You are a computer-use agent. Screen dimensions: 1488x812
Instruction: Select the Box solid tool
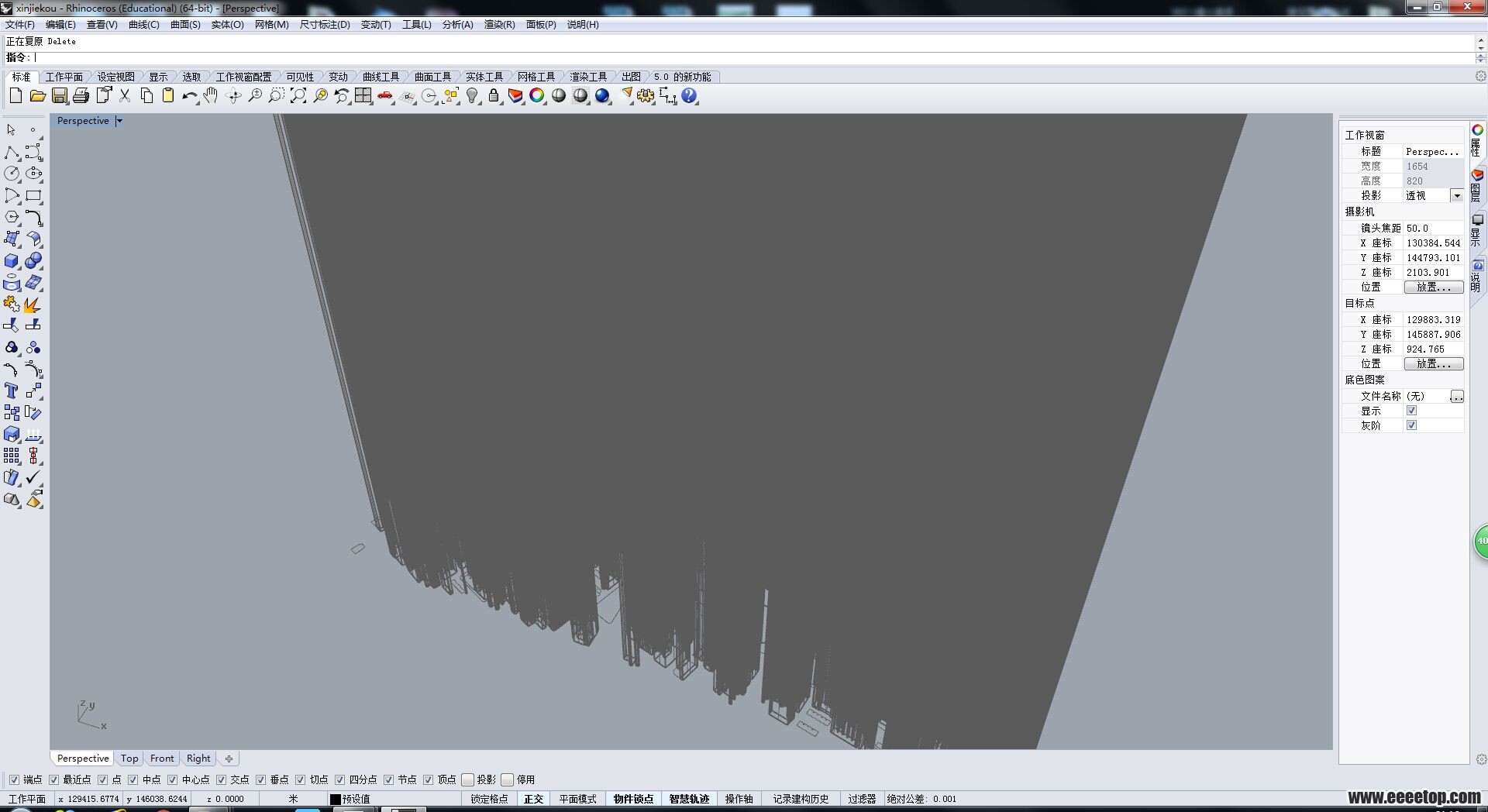[12, 260]
